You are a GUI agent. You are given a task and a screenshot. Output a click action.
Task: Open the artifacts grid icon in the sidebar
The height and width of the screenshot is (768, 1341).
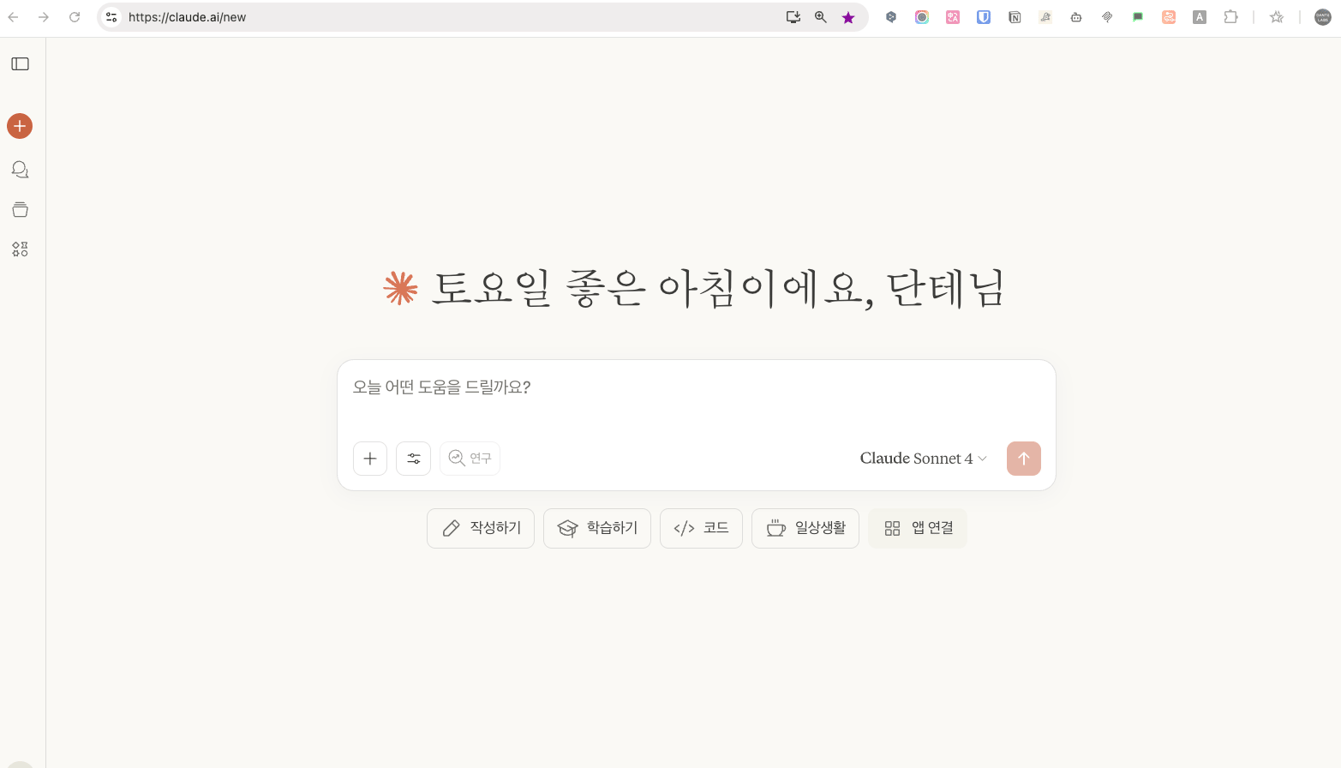[x=20, y=249]
